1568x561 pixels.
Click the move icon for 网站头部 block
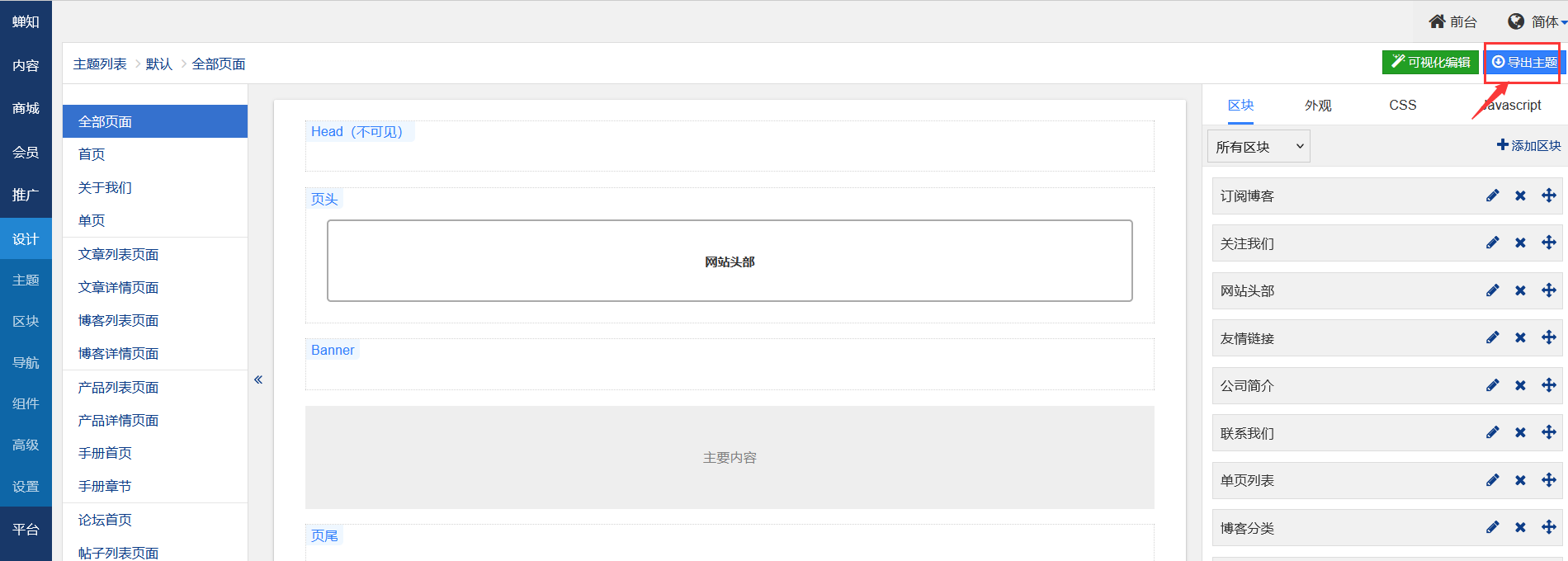pyautogui.click(x=1548, y=290)
